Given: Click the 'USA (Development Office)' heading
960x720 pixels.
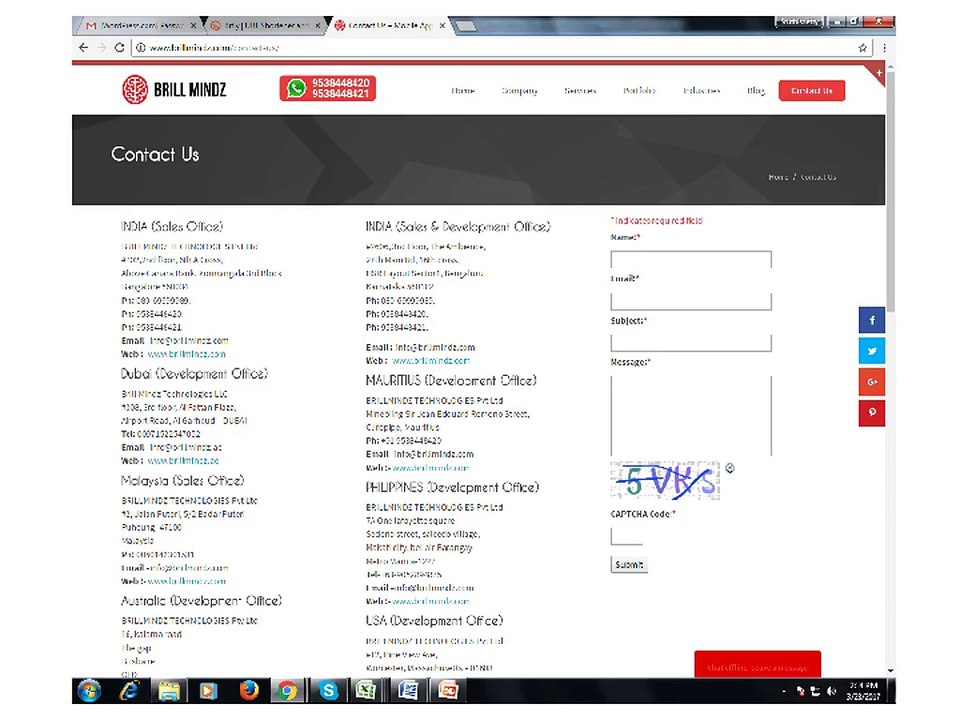Looking at the screenshot, I should tap(434, 621).
